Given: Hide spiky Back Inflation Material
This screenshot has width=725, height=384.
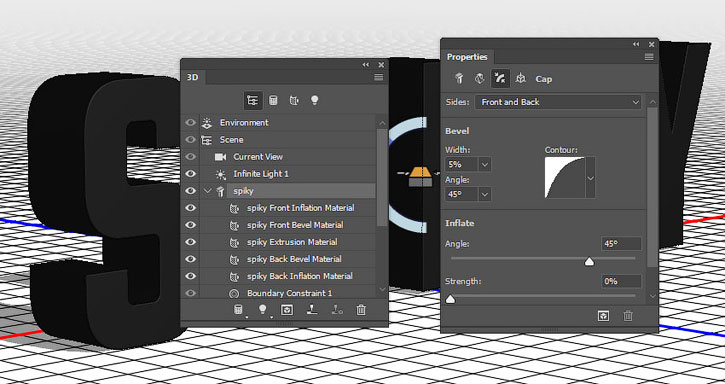Looking at the screenshot, I should [190, 276].
